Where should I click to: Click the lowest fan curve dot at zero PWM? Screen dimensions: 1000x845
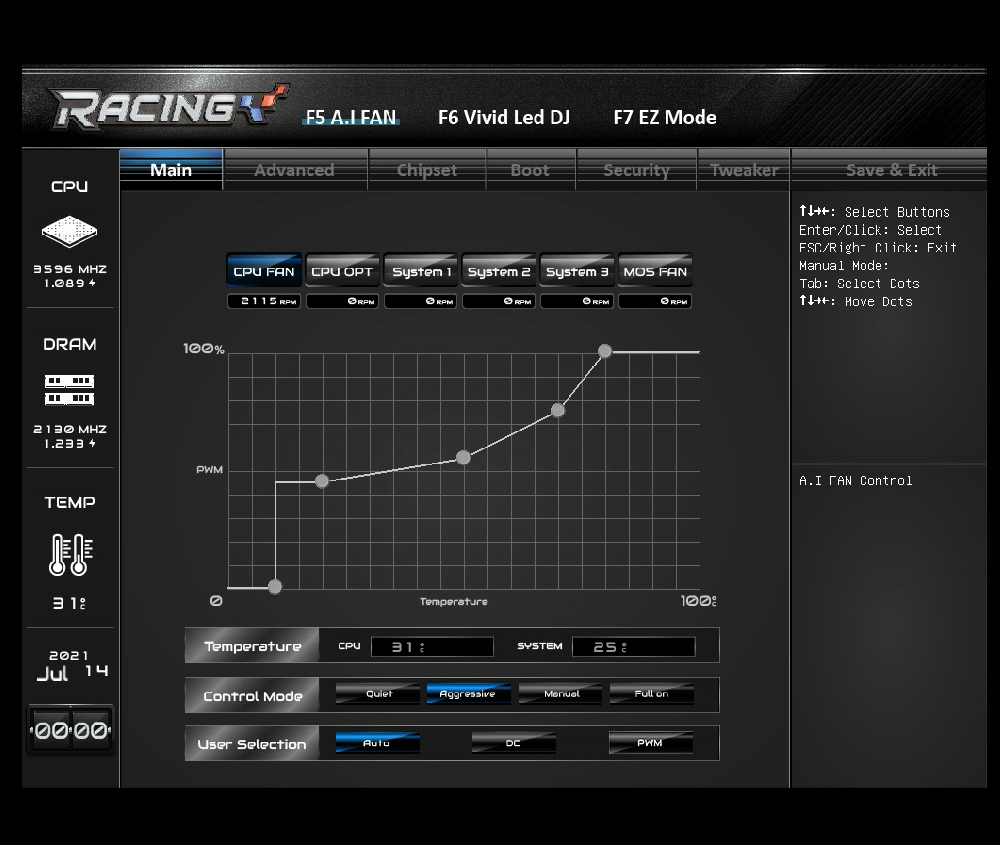pos(275,587)
